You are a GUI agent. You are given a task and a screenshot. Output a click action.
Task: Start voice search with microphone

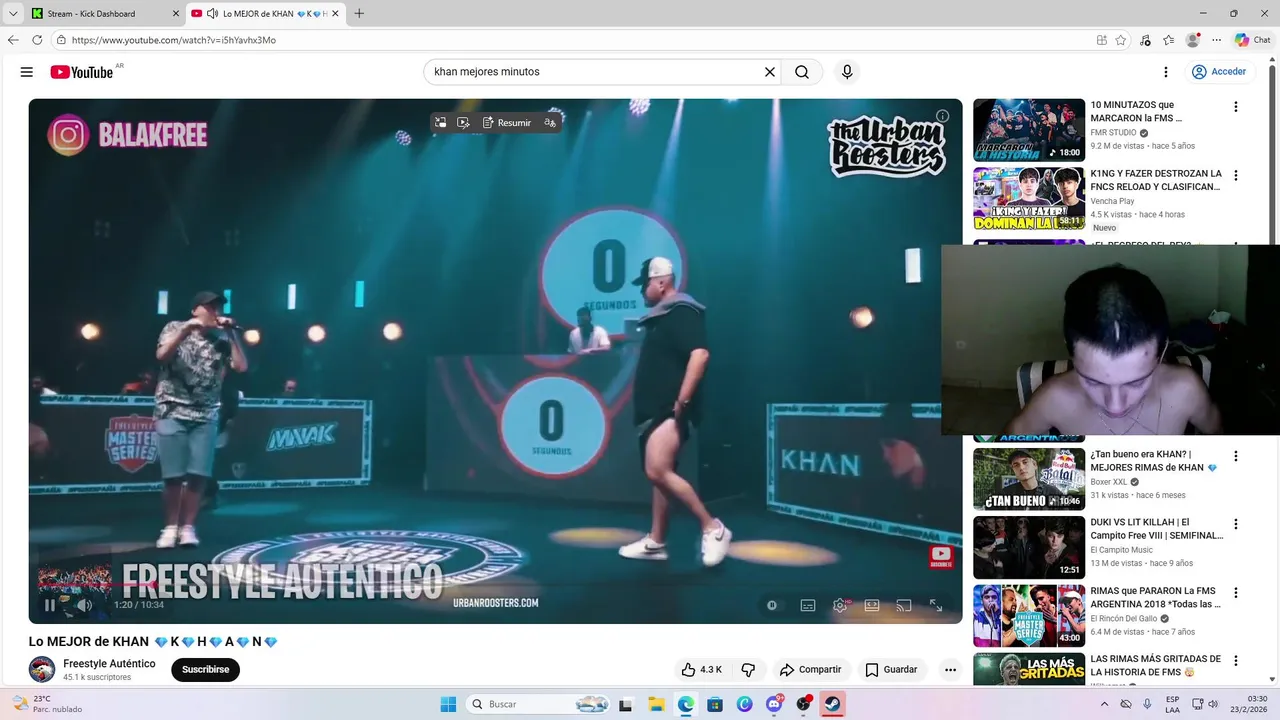click(x=847, y=72)
